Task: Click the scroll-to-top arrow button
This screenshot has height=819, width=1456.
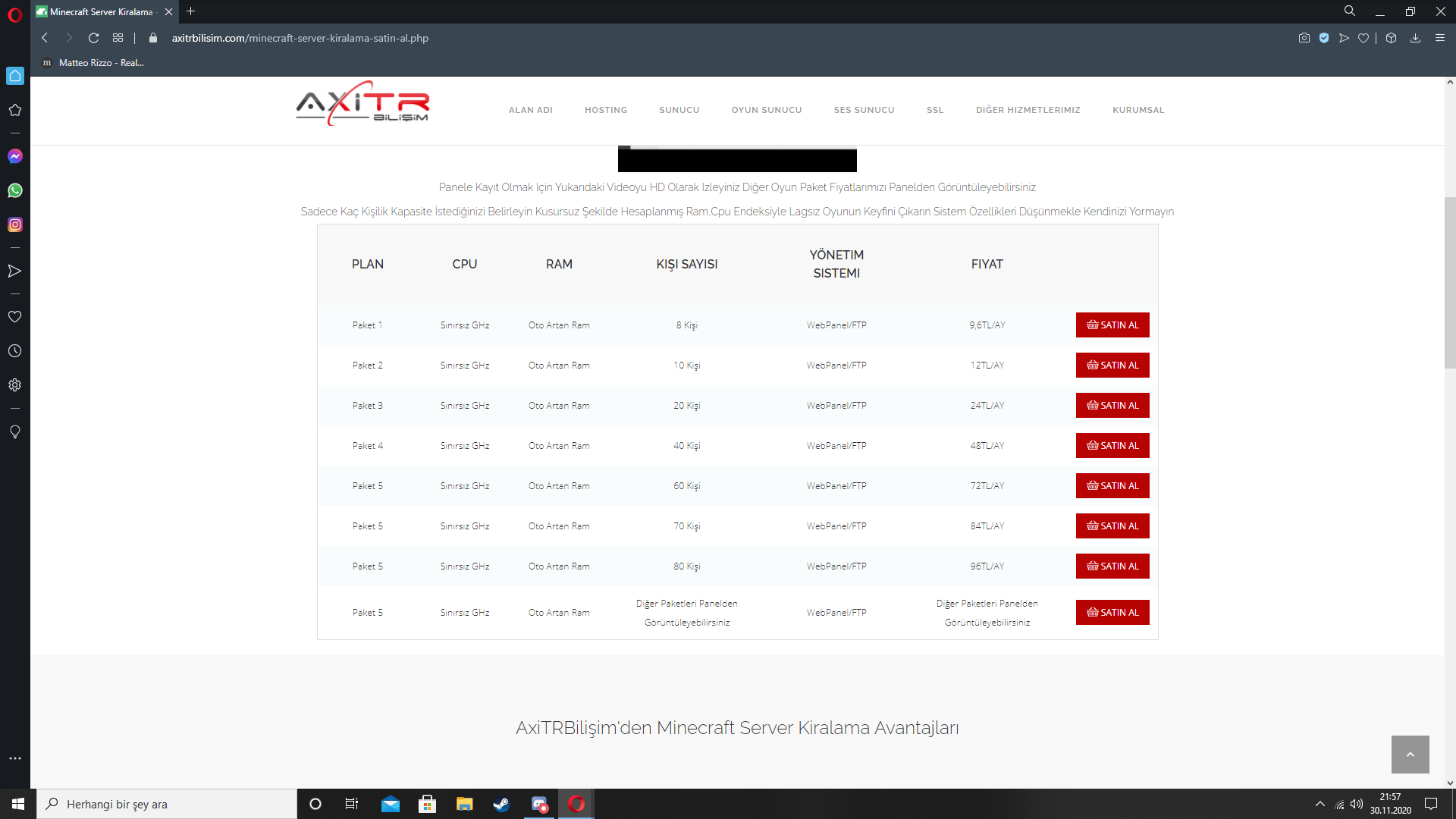Action: [x=1410, y=755]
